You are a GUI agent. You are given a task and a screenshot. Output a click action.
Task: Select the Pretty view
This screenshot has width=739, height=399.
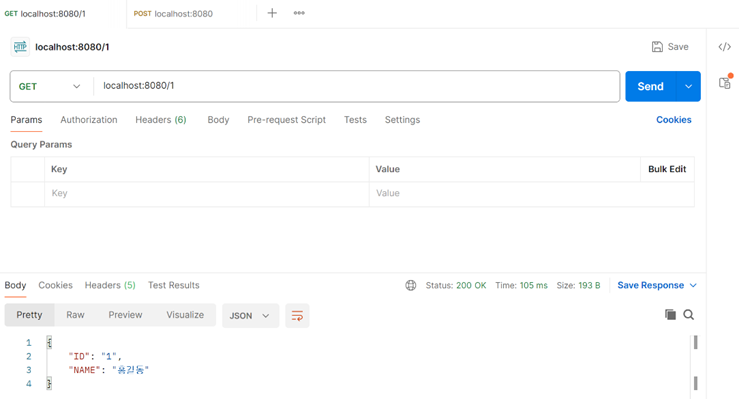pyautogui.click(x=29, y=315)
